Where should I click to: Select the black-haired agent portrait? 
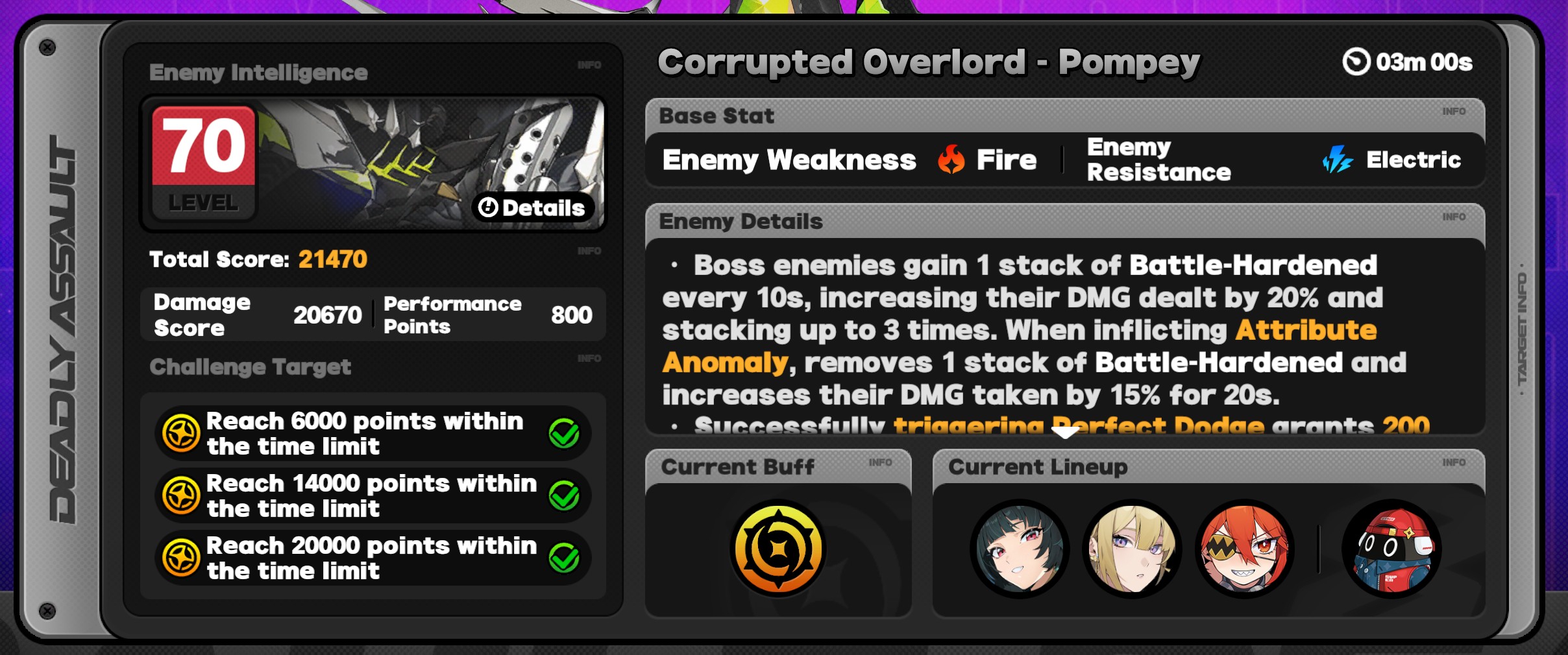click(1020, 549)
